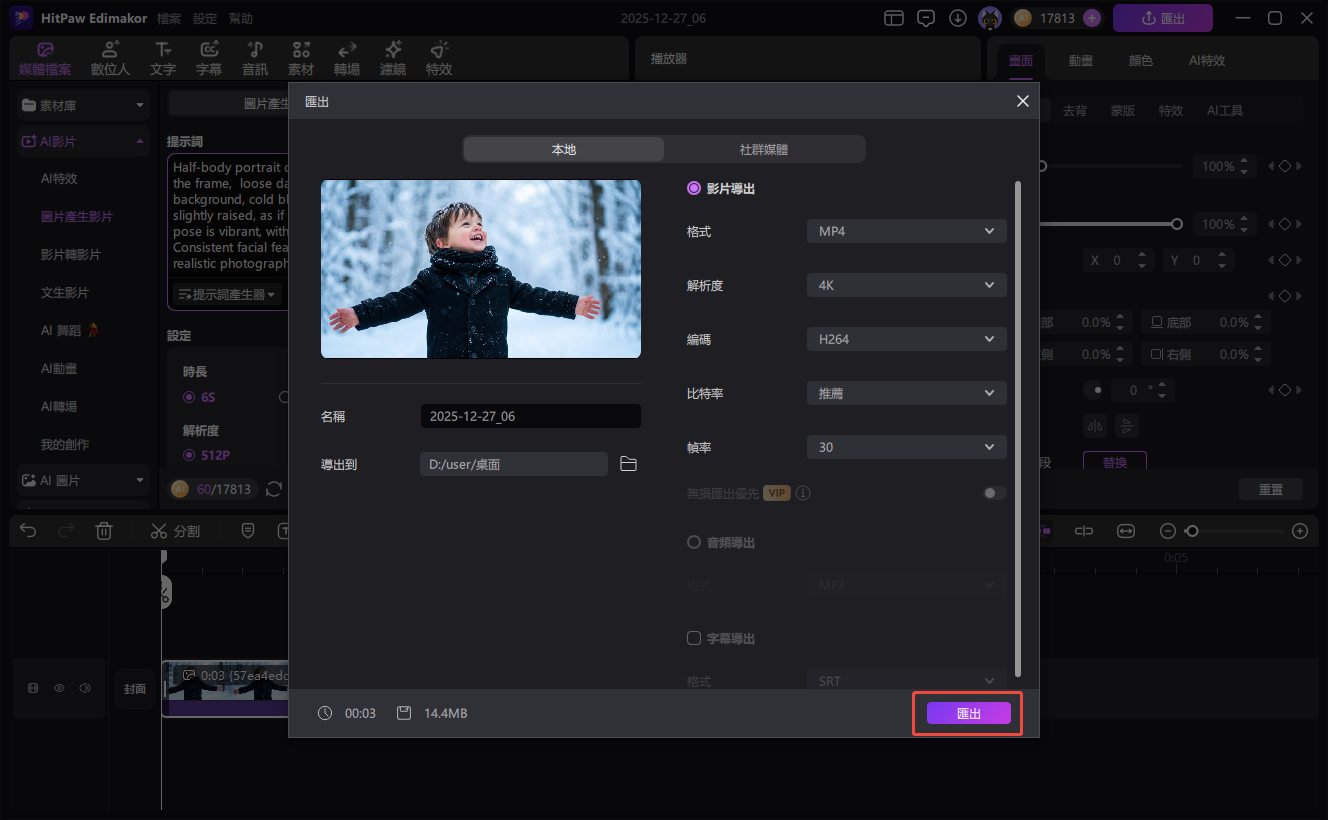
Task: Click the 100% opacity slider handle
Action: [1176, 224]
